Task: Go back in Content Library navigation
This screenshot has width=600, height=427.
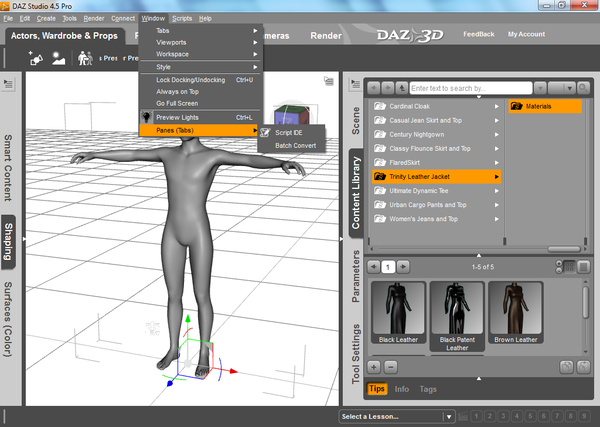Action: point(374,88)
